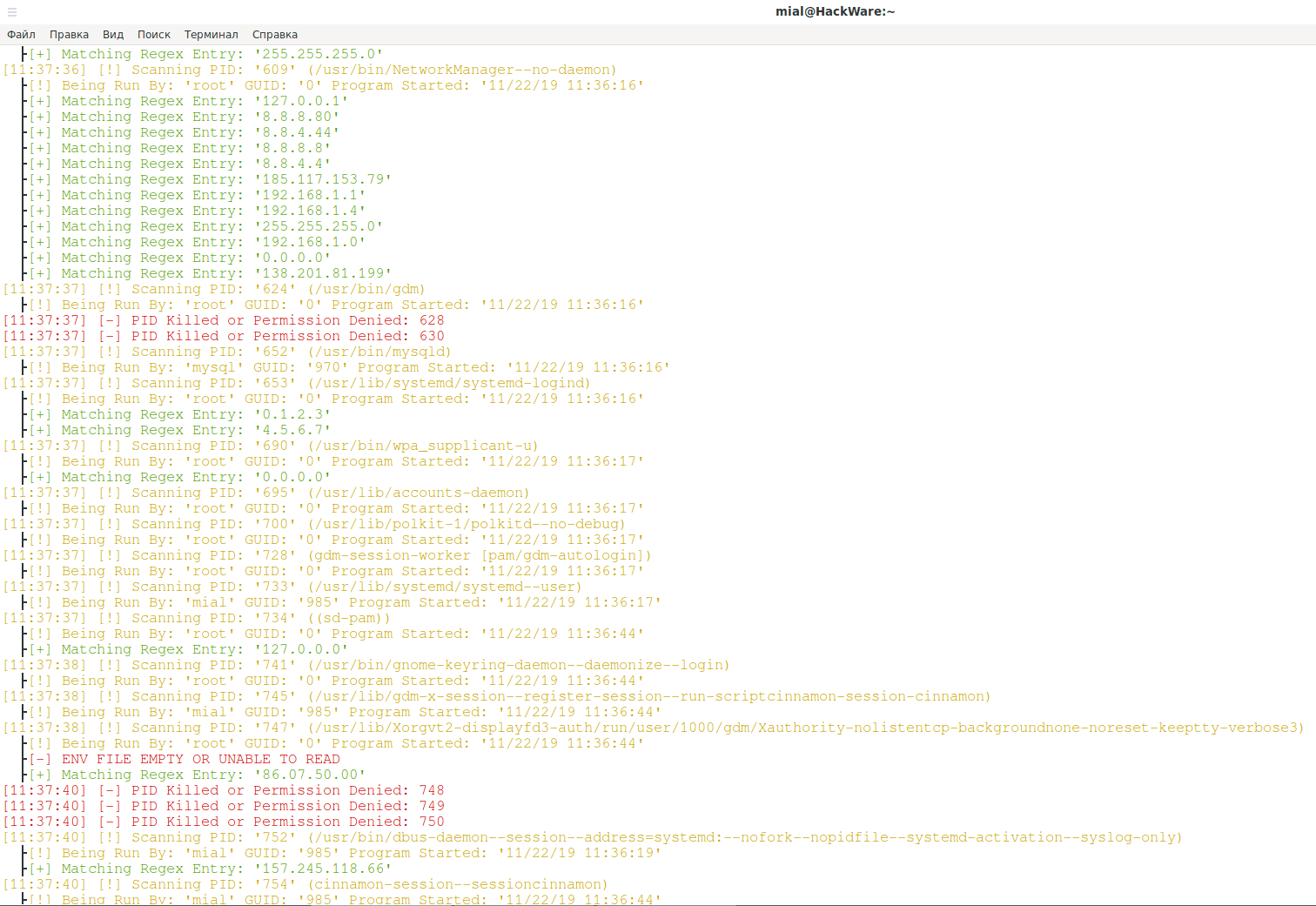1316x906 pixels.
Task: Click the Permission Denied: 628 line
Action: (x=224, y=320)
